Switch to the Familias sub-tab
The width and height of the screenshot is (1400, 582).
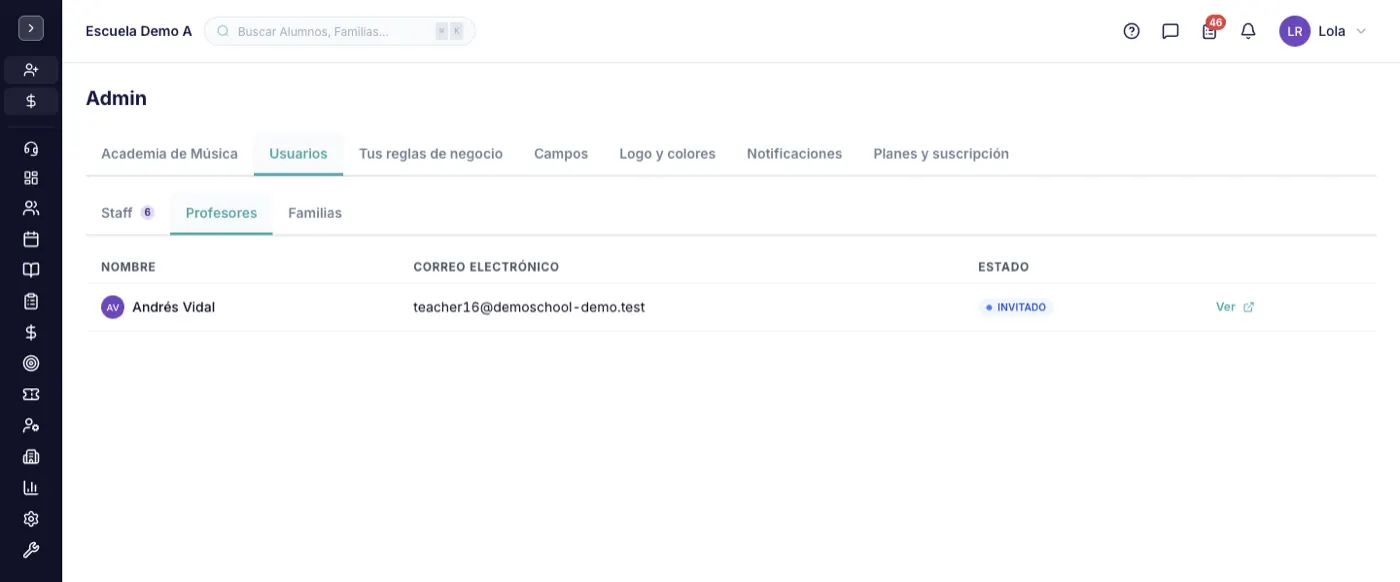point(315,213)
